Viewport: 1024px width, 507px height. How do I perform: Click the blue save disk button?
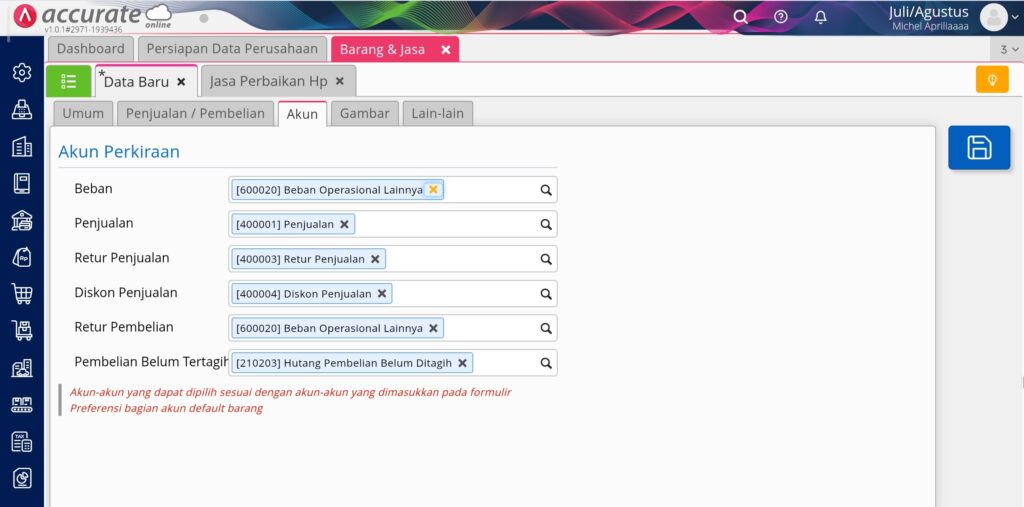(x=979, y=148)
